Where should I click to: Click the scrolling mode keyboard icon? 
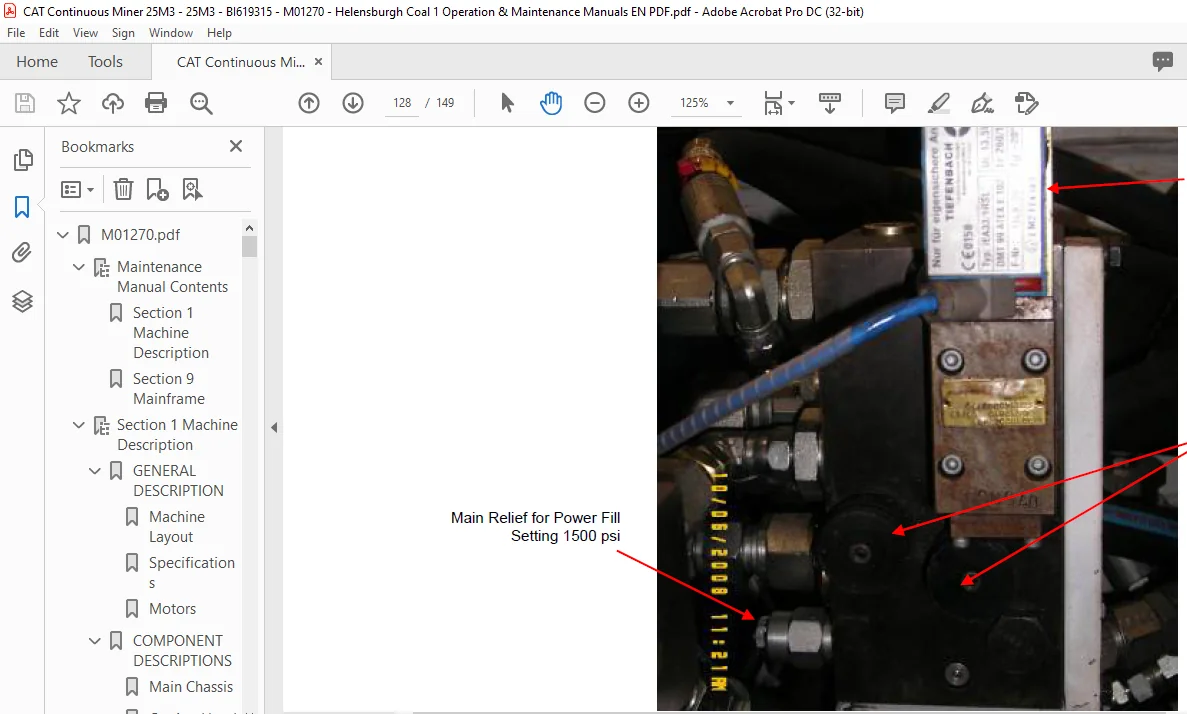830,103
